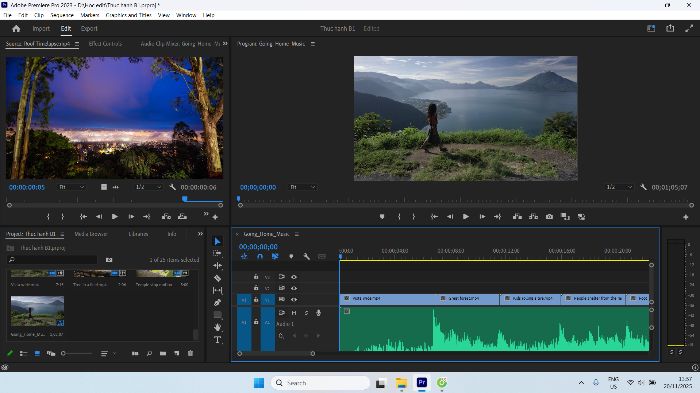Open Source monitor zoom level Fit dropdown
The width and height of the screenshot is (700, 393).
72,187
